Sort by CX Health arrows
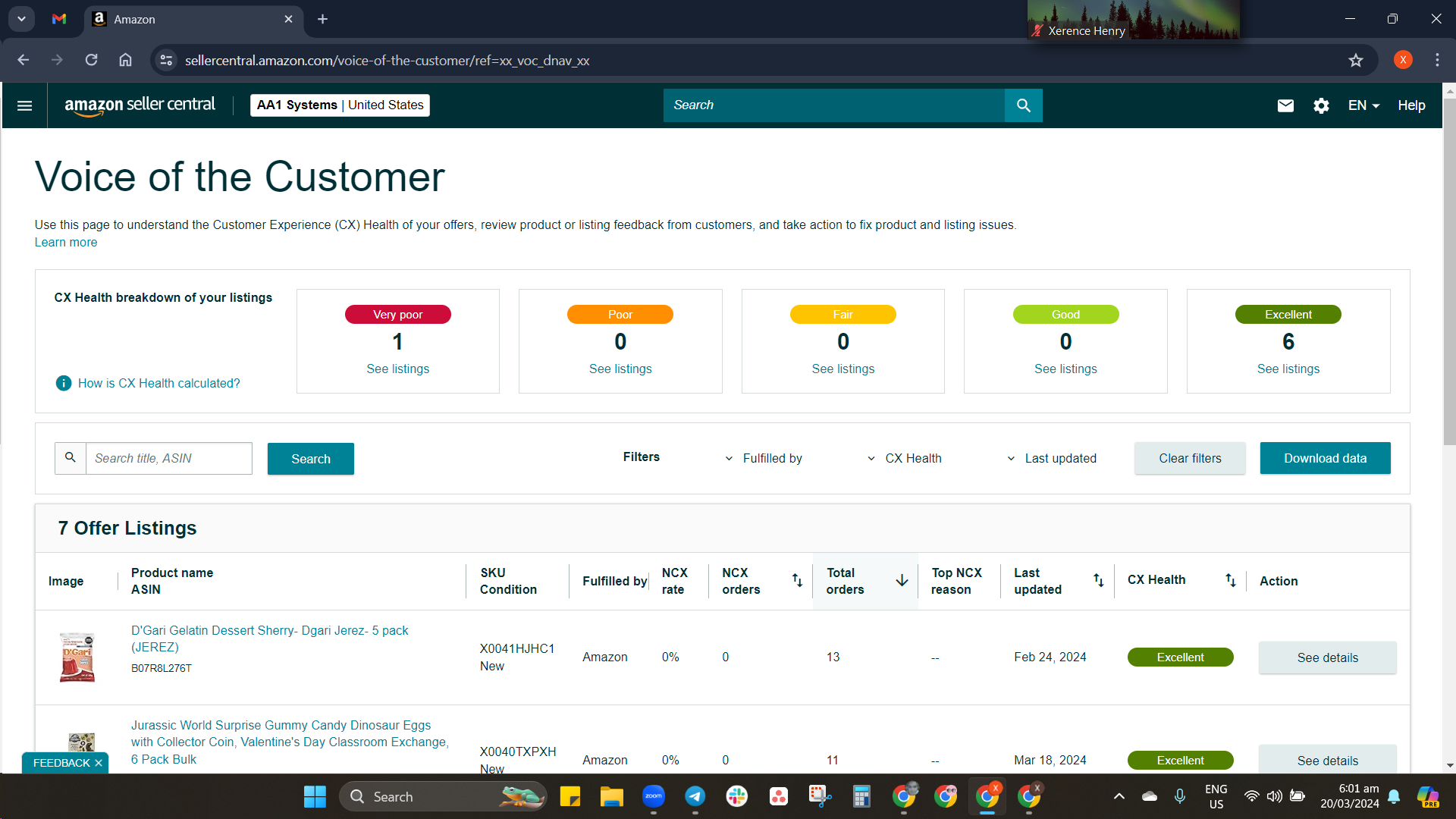 click(1230, 580)
